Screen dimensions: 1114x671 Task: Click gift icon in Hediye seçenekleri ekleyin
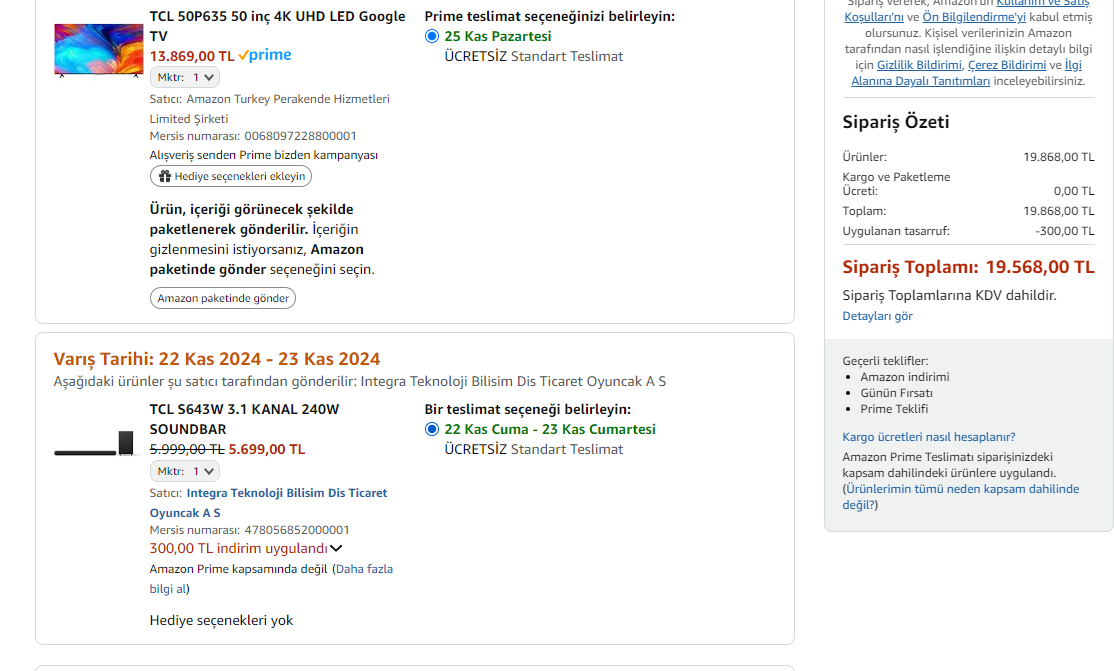point(165,176)
